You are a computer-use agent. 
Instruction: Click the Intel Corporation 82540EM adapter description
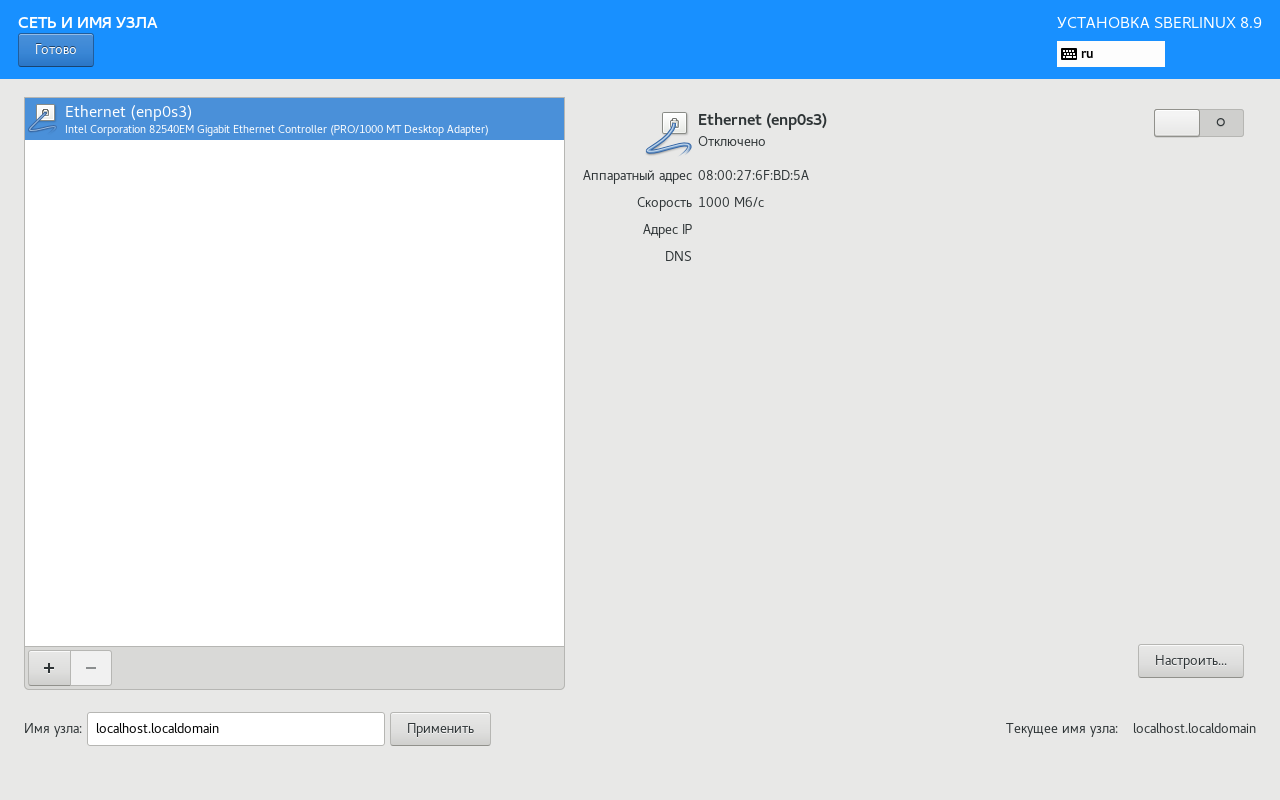276,129
